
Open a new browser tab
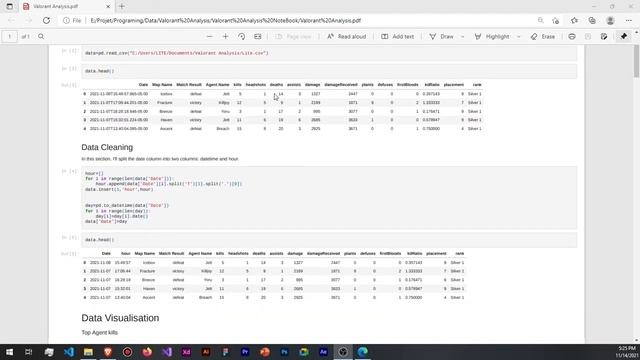point(122,7)
